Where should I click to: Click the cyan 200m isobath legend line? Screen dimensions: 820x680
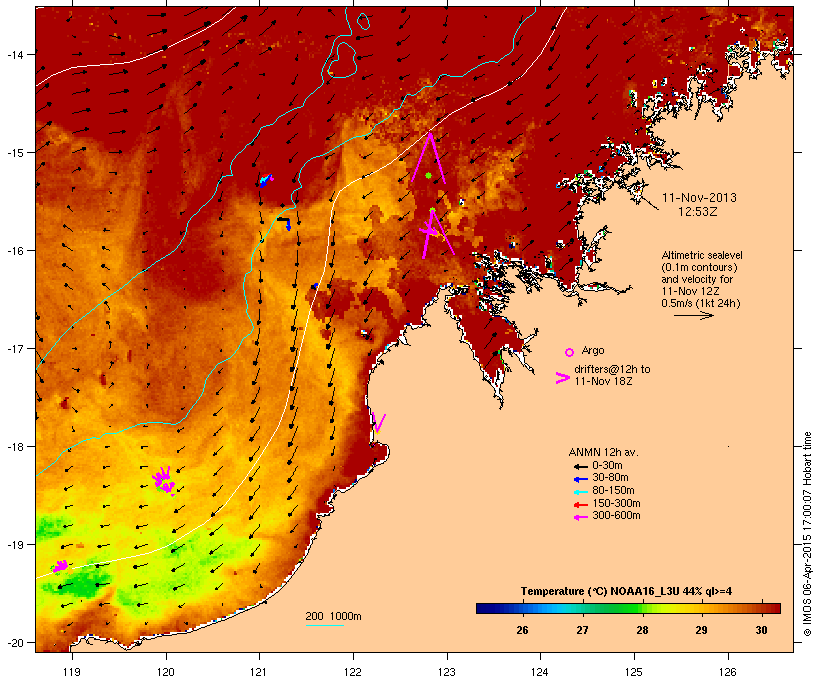(x=324, y=625)
